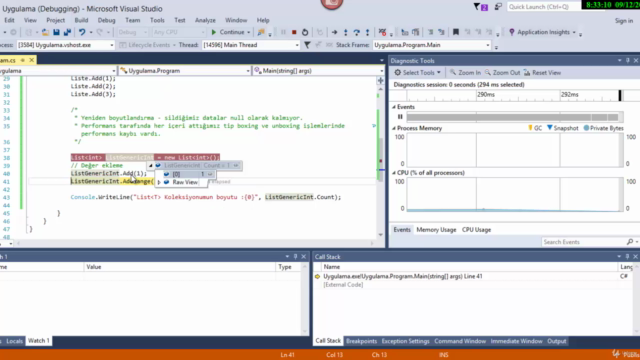Click the Events timeline bar
Image resolution: width=640 pixels, height=360 pixels.
(514, 117)
